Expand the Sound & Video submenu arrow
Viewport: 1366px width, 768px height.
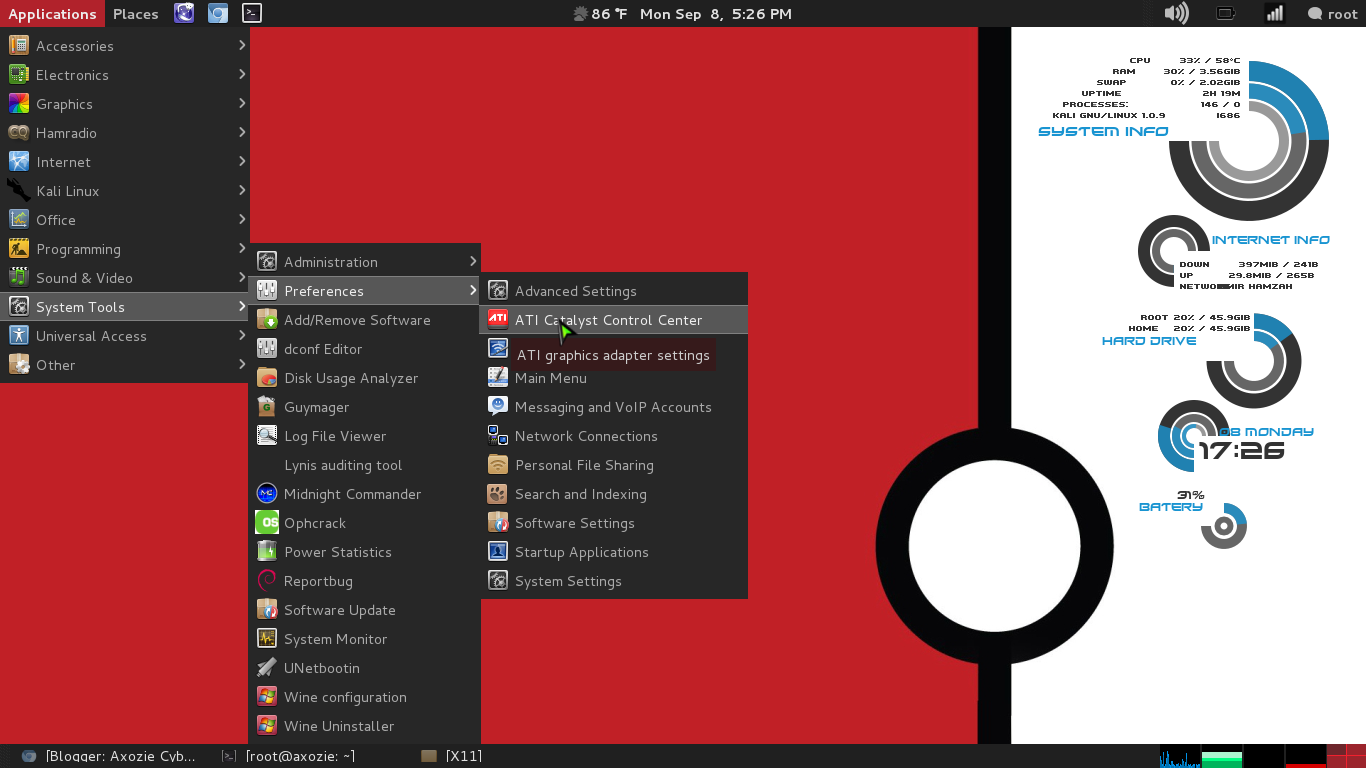pyautogui.click(x=242, y=277)
